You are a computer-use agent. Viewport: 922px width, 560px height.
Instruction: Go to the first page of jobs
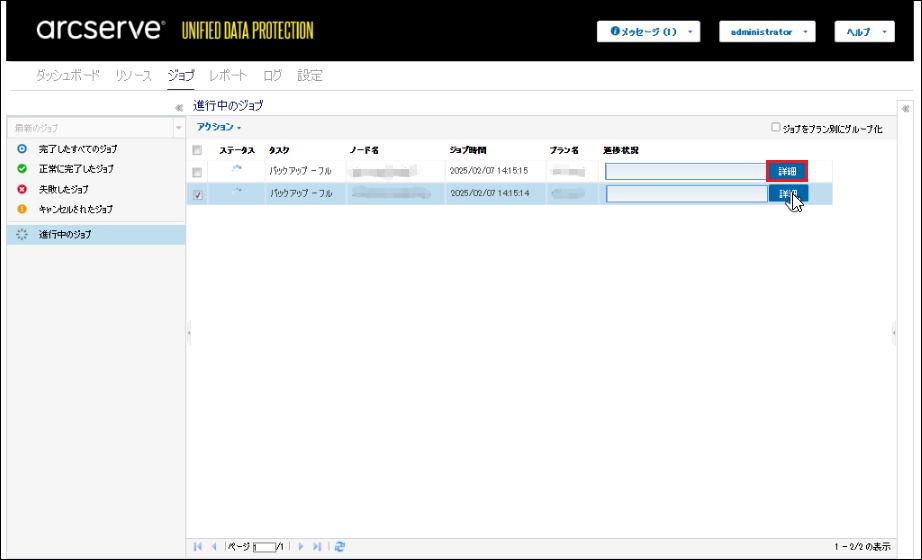click(197, 547)
